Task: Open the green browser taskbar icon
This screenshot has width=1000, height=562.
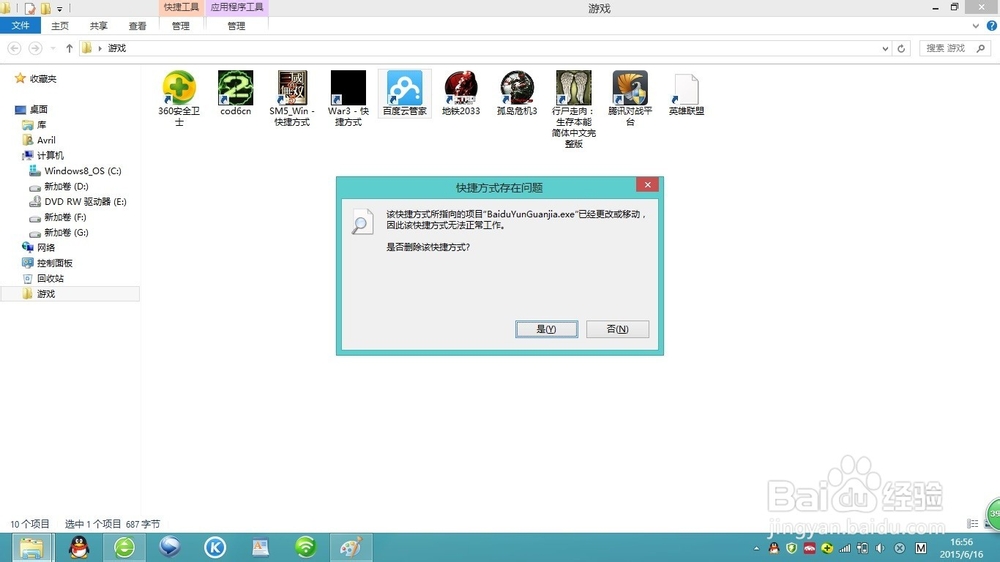Action: coord(124,547)
